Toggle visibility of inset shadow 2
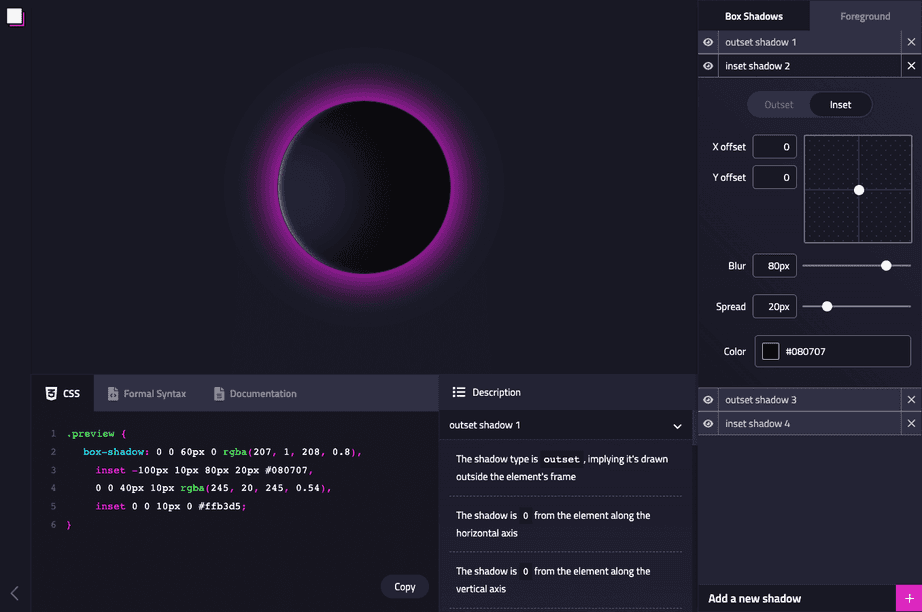 click(708, 66)
